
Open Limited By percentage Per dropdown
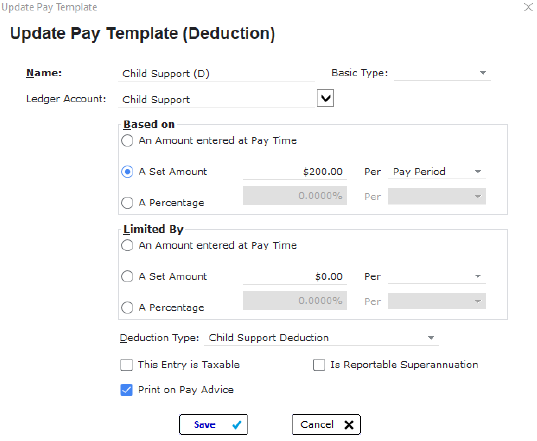(437, 301)
